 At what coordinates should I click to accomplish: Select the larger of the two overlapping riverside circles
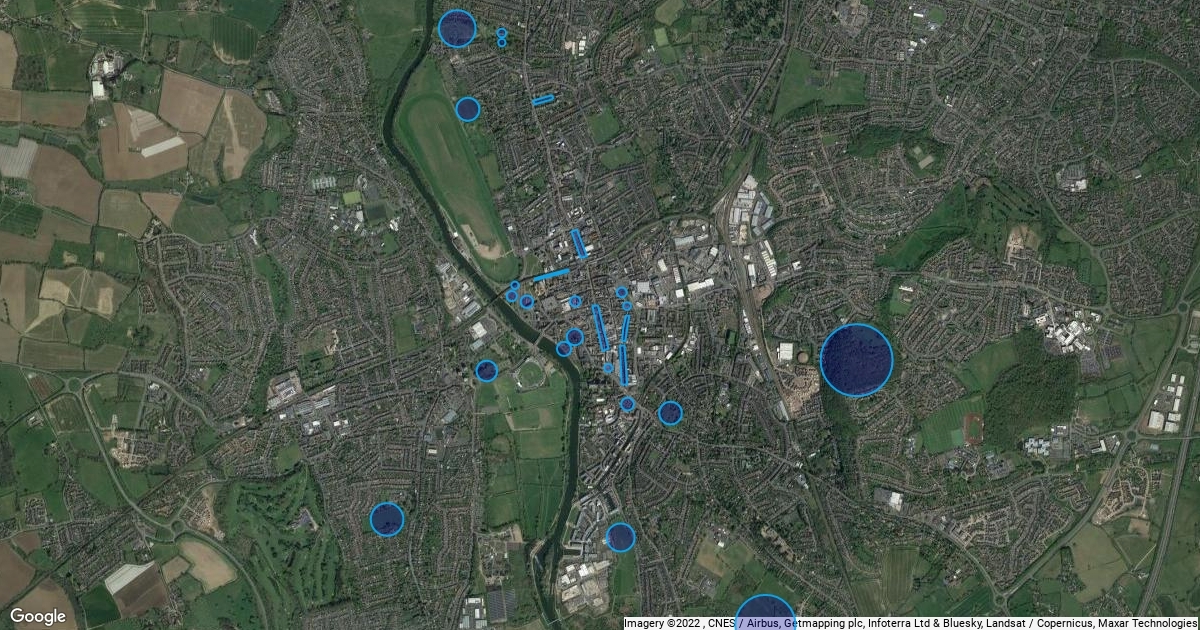pos(575,337)
